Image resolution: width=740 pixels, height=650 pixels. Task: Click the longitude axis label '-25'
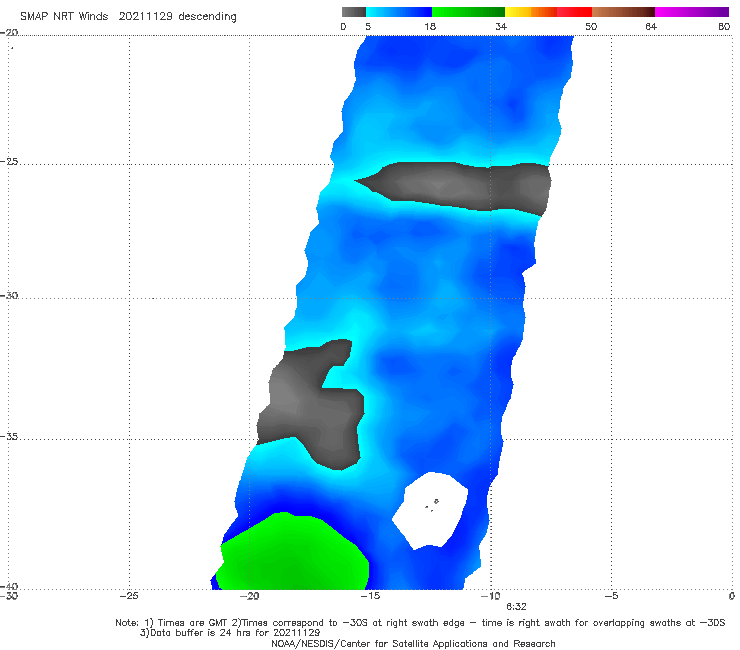[129, 596]
